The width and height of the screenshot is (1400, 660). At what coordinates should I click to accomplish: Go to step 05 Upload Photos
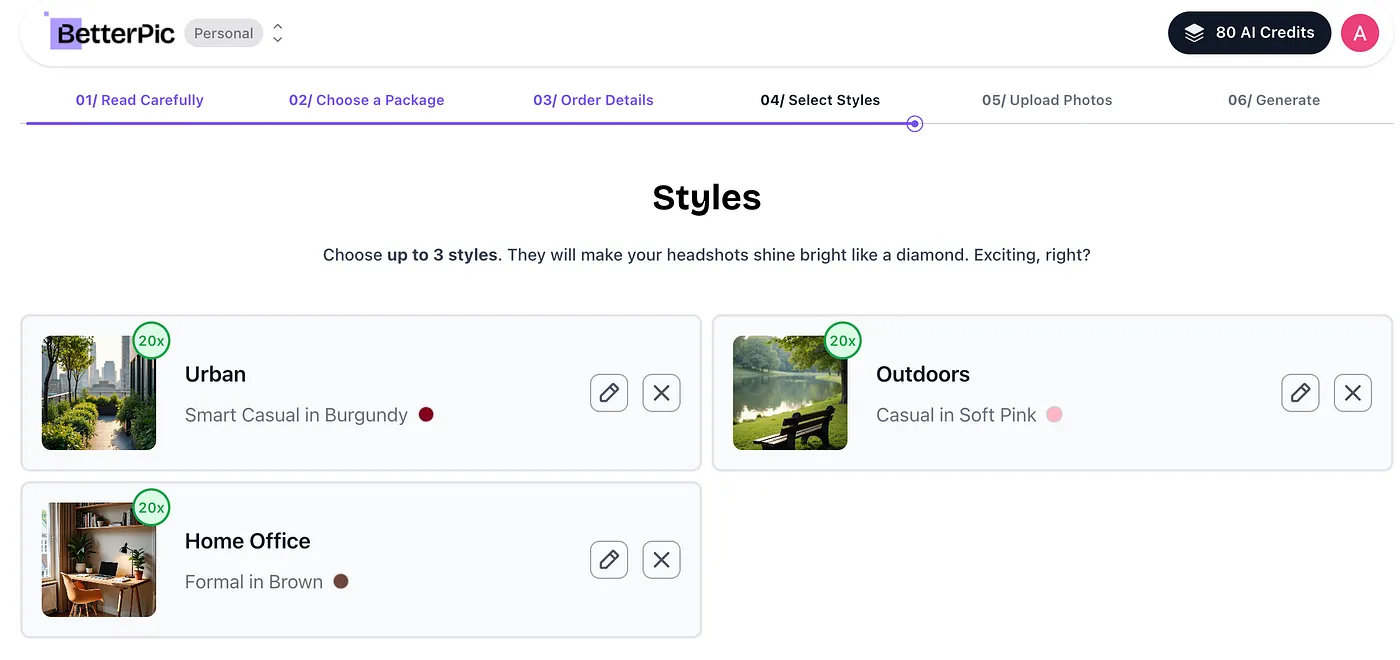tap(1047, 100)
